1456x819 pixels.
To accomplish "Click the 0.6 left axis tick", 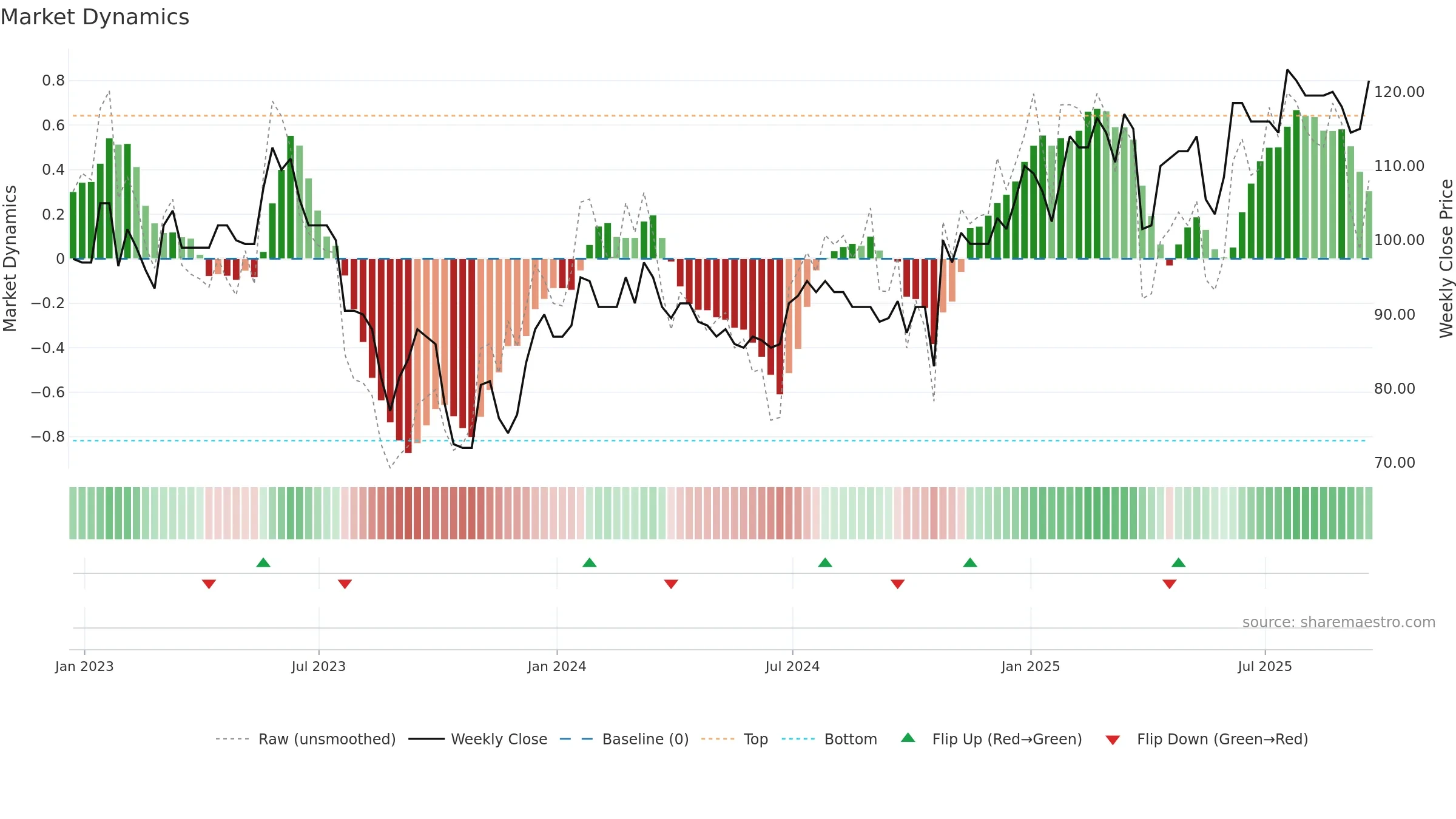I will (53, 125).
